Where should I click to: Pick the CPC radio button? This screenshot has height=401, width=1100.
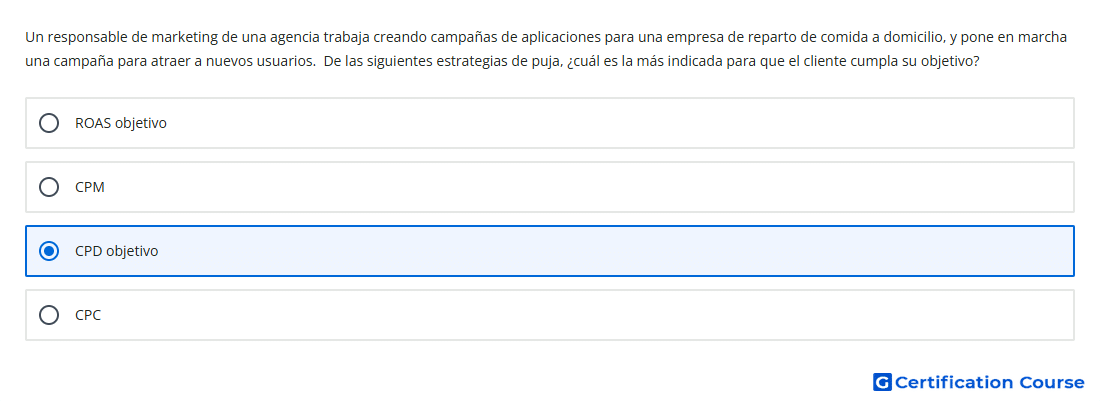49,315
